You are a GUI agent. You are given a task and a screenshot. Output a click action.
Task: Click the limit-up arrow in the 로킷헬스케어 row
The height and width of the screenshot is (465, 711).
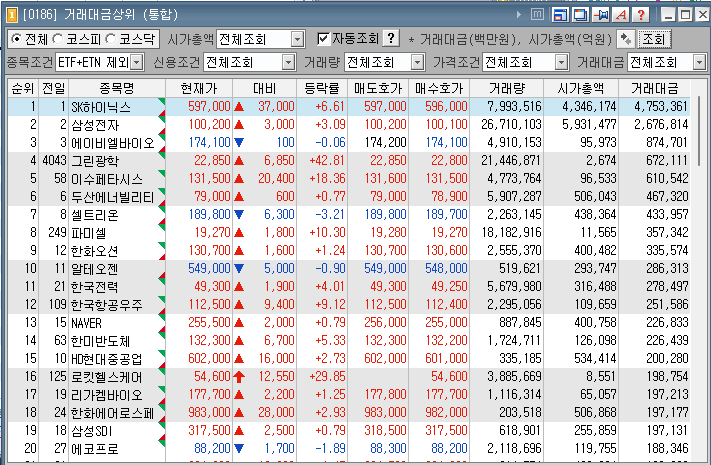(239, 377)
